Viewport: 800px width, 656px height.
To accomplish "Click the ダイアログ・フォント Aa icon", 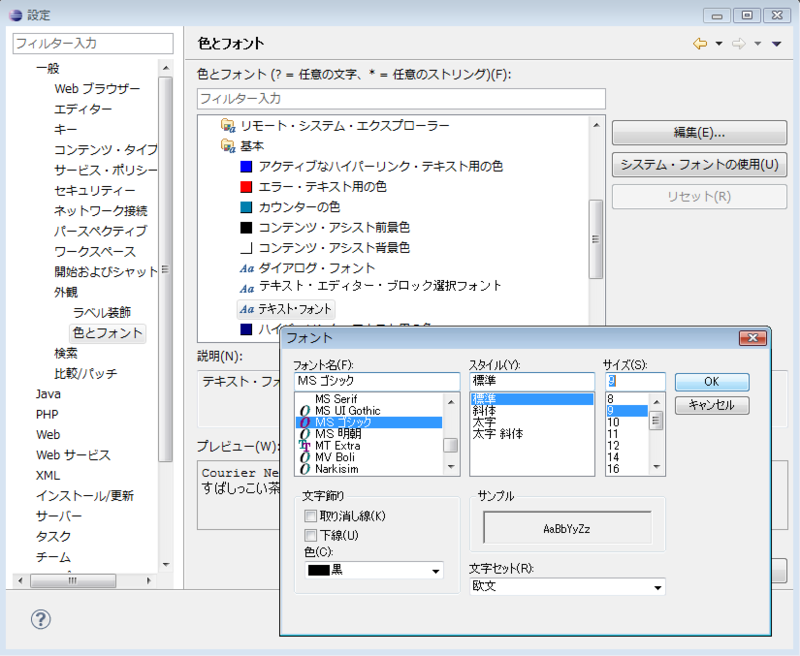I will pyautogui.click(x=247, y=268).
